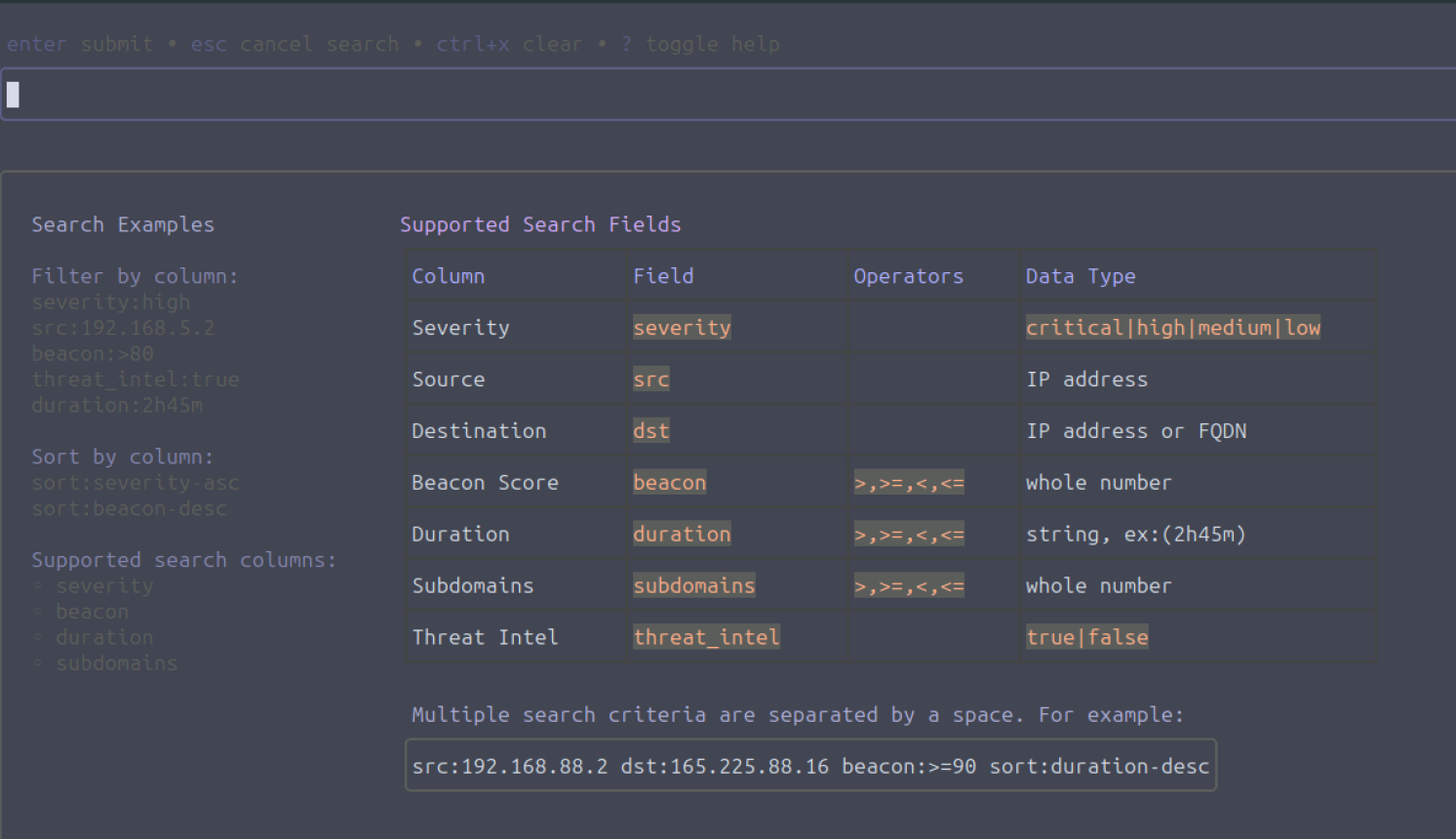Click the operators cell in the Duration row

(x=909, y=535)
